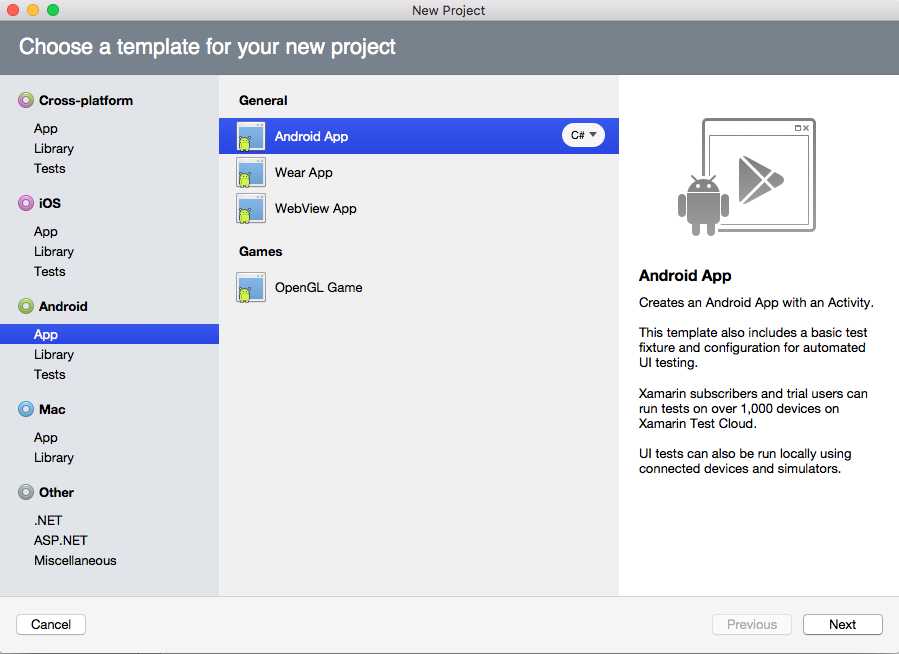The image size is (899, 654).
Task: Click the Android heading text in sidebar
Action: (63, 306)
